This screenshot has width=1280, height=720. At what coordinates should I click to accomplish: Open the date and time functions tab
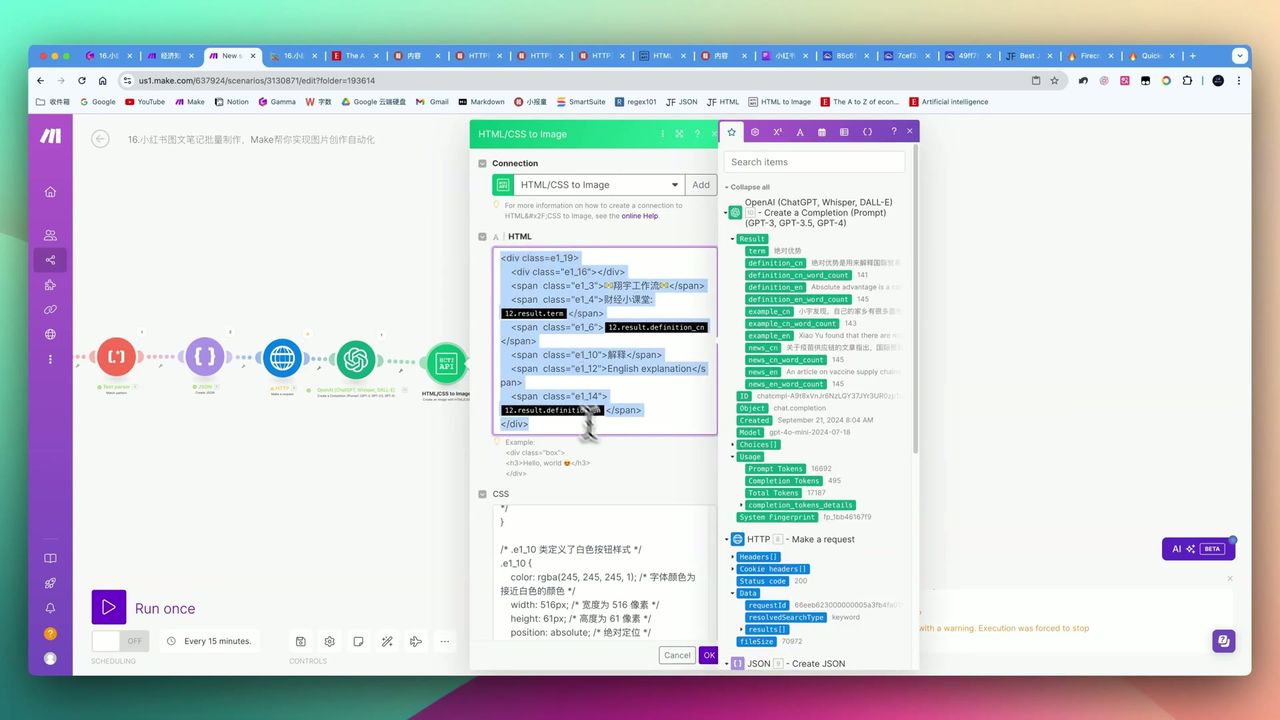(x=823, y=131)
